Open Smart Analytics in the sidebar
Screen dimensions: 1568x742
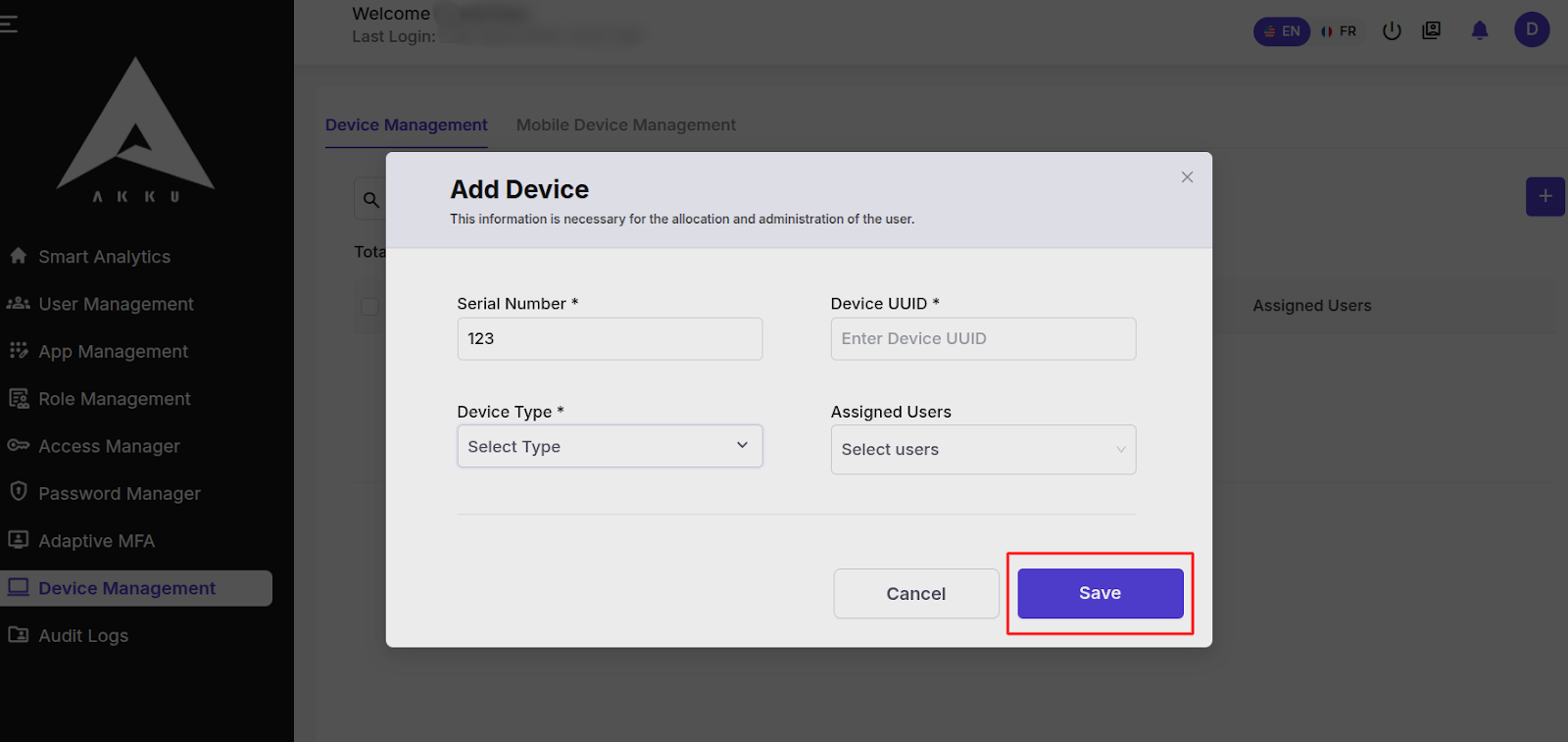click(x=104, y=257)
